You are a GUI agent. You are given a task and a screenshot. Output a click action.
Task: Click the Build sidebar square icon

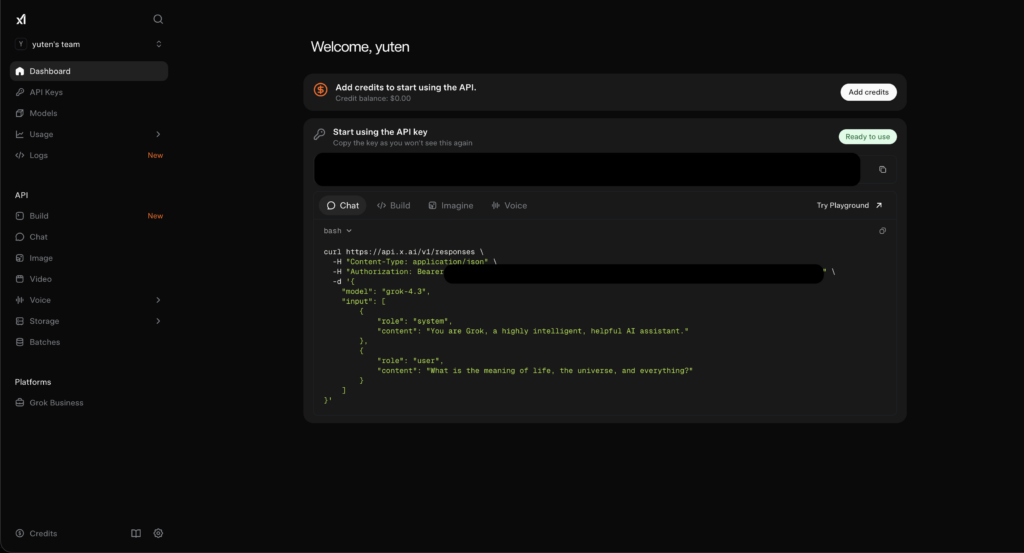coord(20,216)
